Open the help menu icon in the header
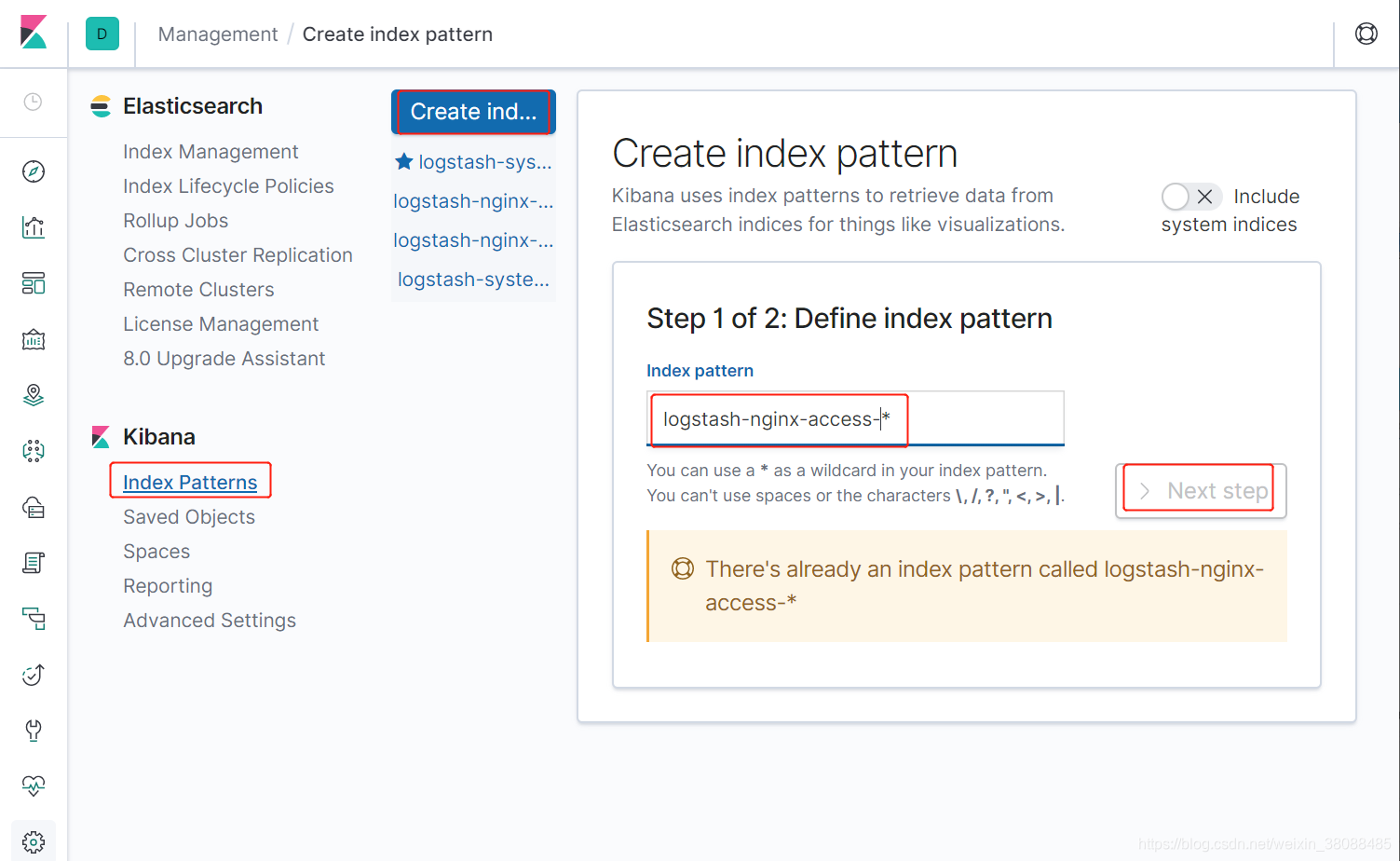This screenshot has width=1400, height=861. [x=1366, y=34]
